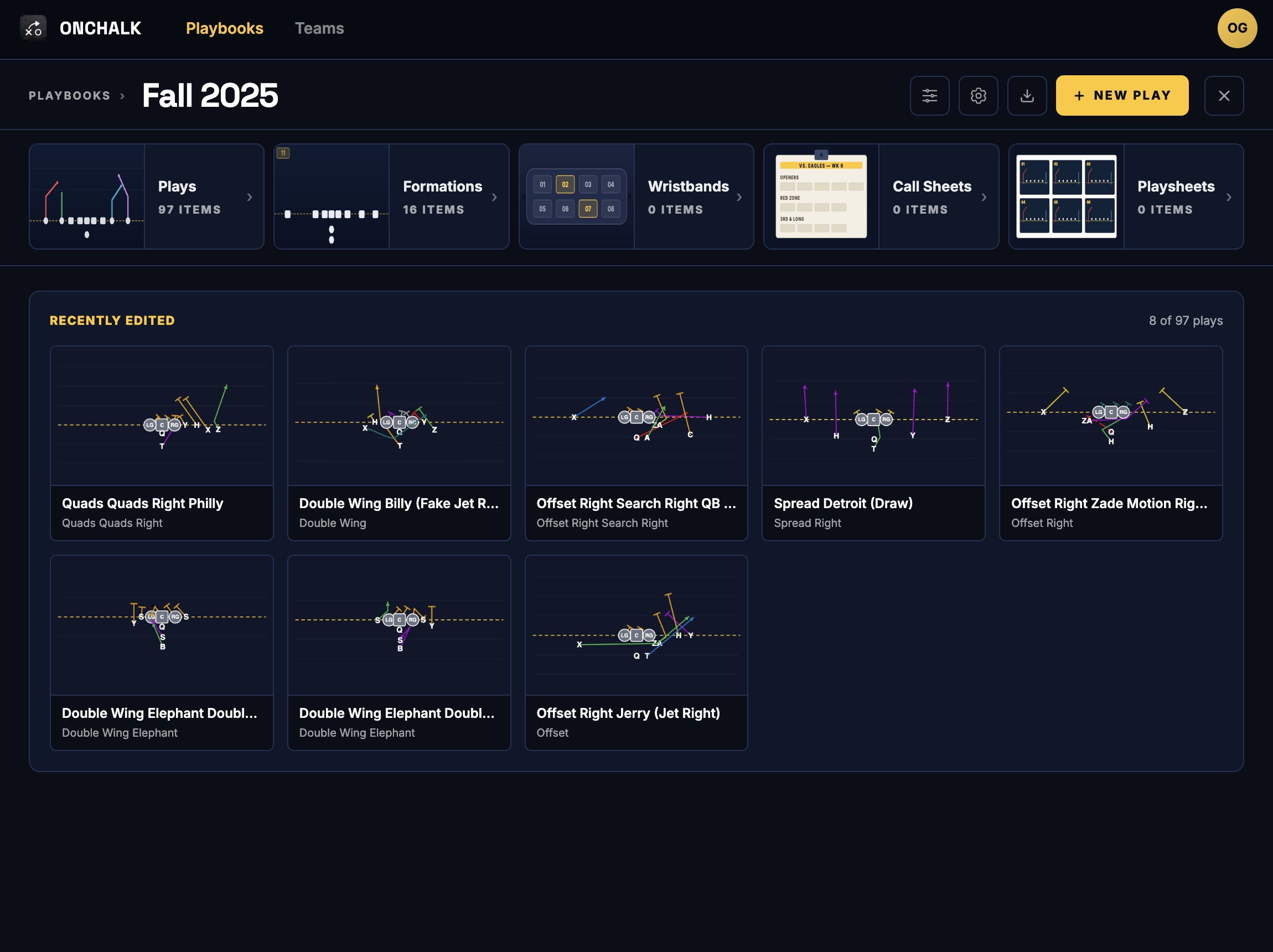This screenshot has width=1273, height=952.
Task: Open the filter sliders icon button
Action: [929, 96]
